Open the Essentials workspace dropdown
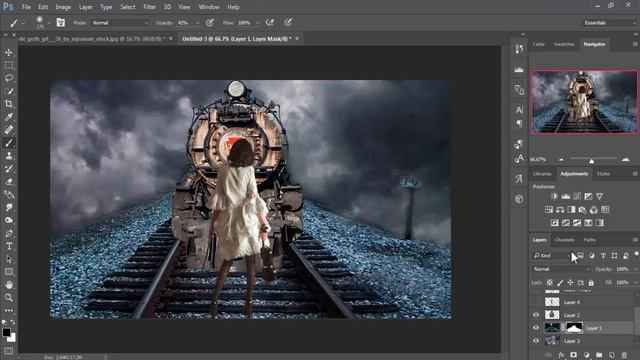Image resolution: width=640 pixels, height=360 pixels. click(610, 23)
